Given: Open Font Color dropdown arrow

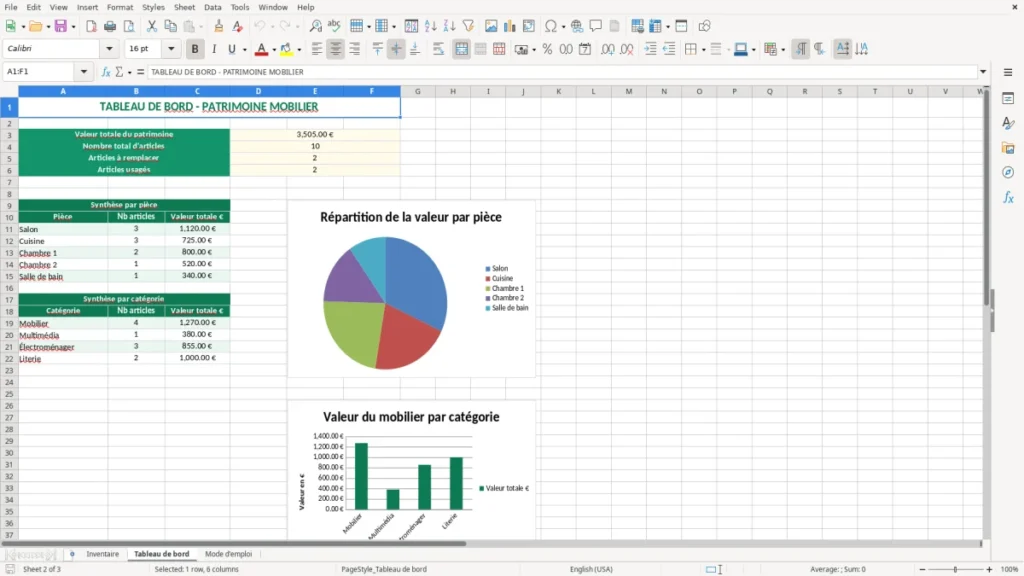Looking at the screenshot, I should [x=274, y=50].
